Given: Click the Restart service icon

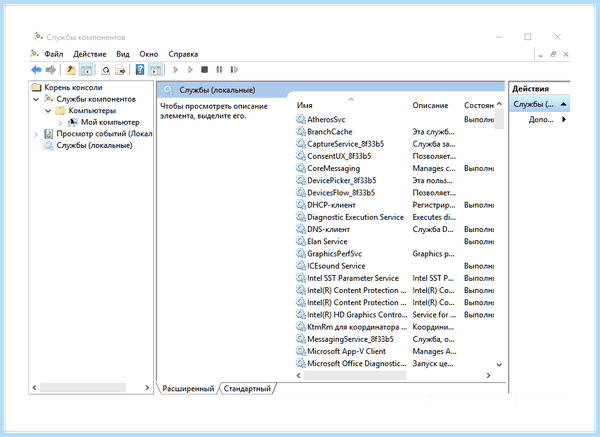Looking at the screenshot, I should coord(234,70).
